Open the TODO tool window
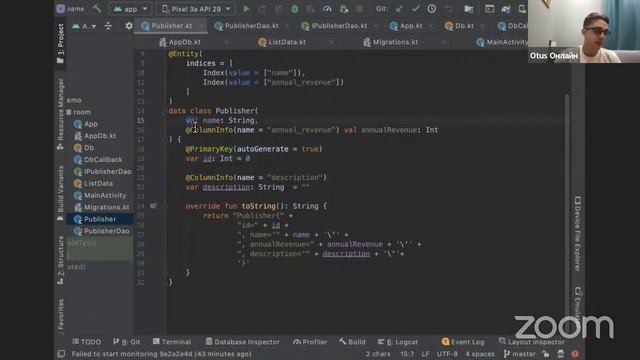The image size is (640, 360). pos(86,342)
